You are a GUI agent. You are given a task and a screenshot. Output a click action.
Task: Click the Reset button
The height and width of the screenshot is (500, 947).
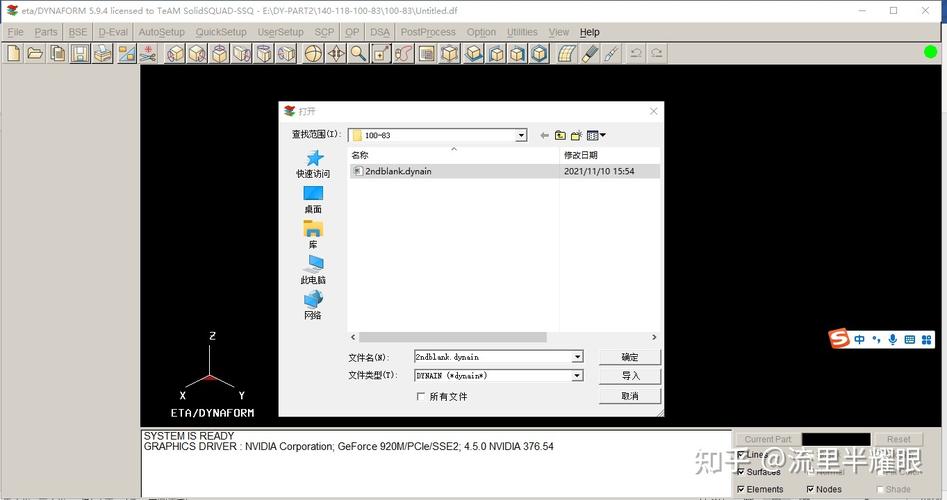(899, 439)
